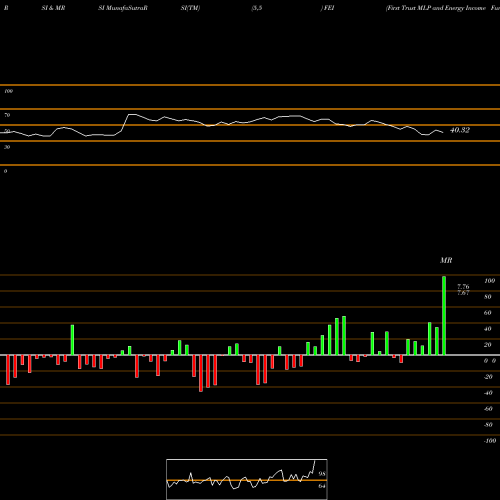The image size is (500, 500).
Task: Click the MR axis label -40
Action: [x=488, y=393]
